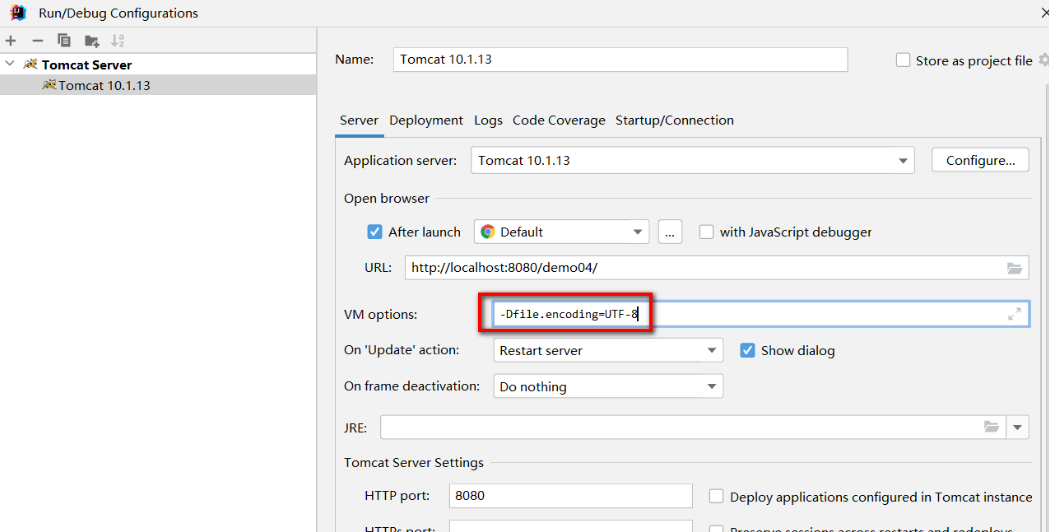Screen dimensions: 1049x532
Task: Select the Tomcat Server group
Action: tap(86, 65)
